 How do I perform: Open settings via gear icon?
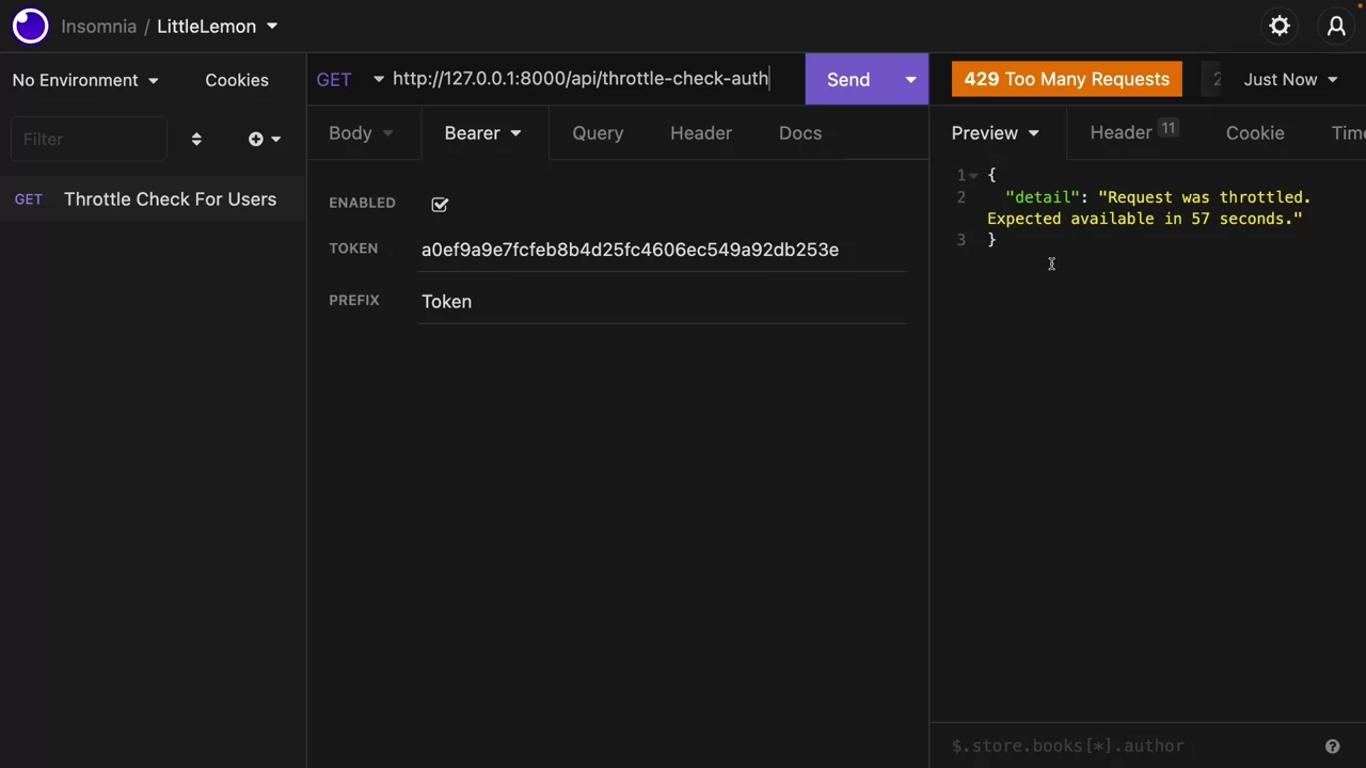click(1279, 27)
